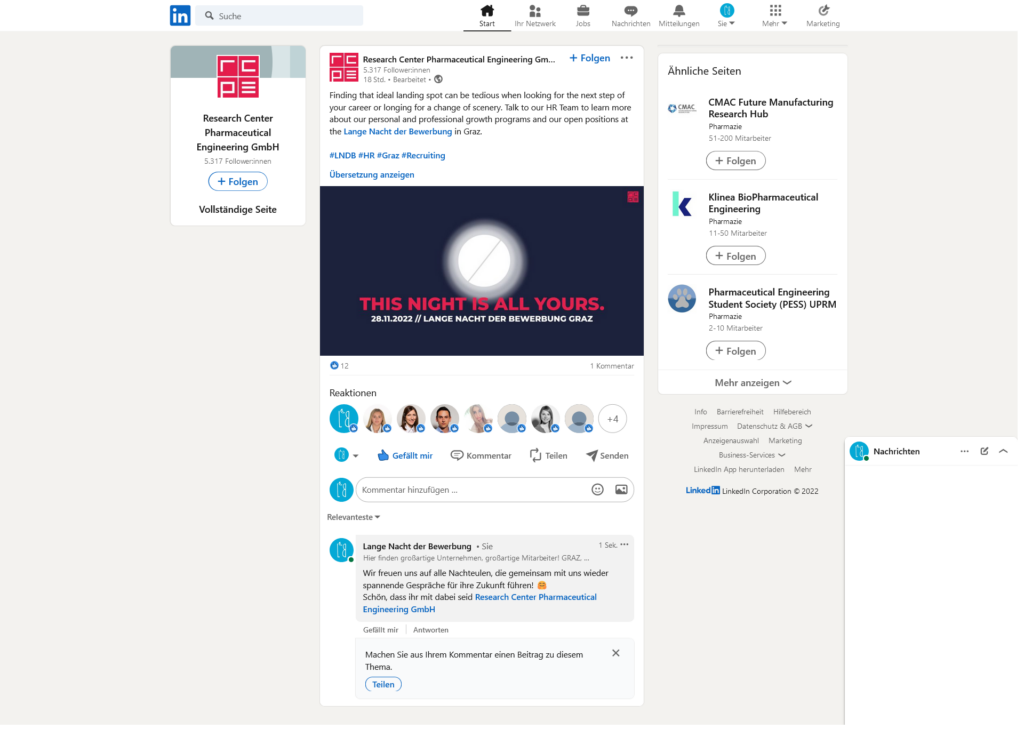Open the emoji picker in comment box
Screen dimensions: 1024x729
point(598,490)
